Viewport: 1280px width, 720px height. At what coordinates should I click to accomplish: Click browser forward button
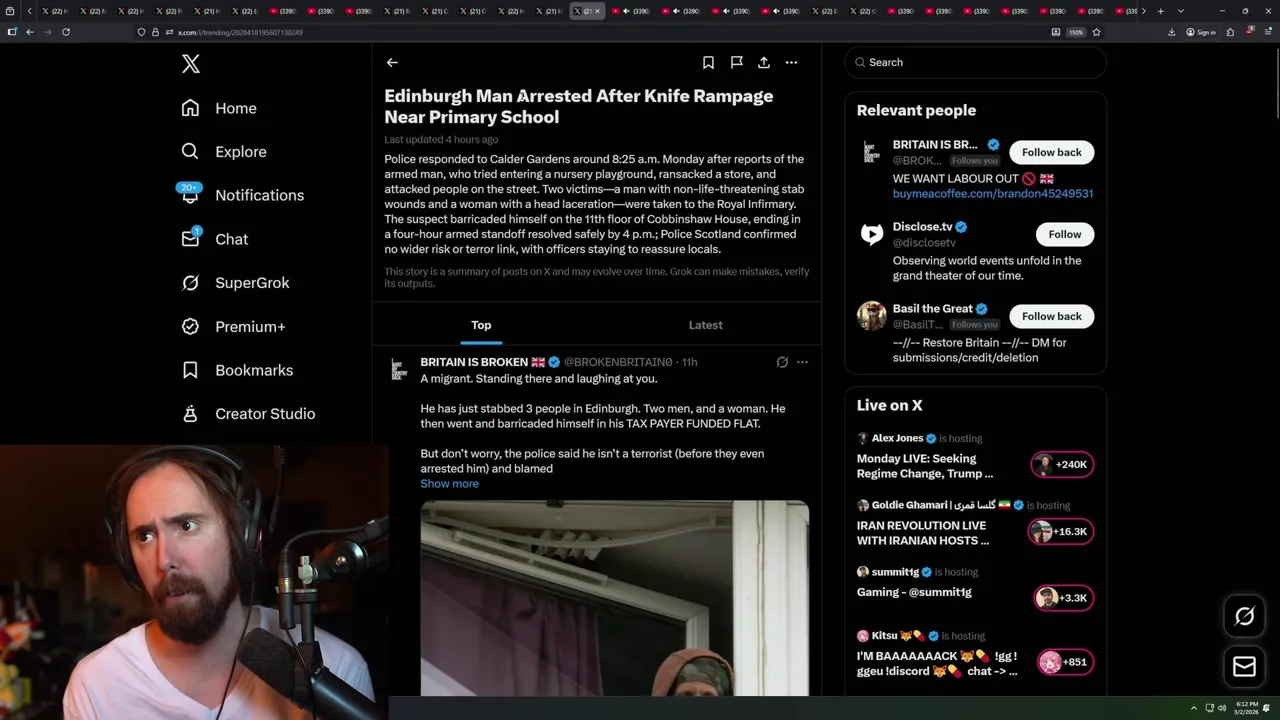pos(47,32)
